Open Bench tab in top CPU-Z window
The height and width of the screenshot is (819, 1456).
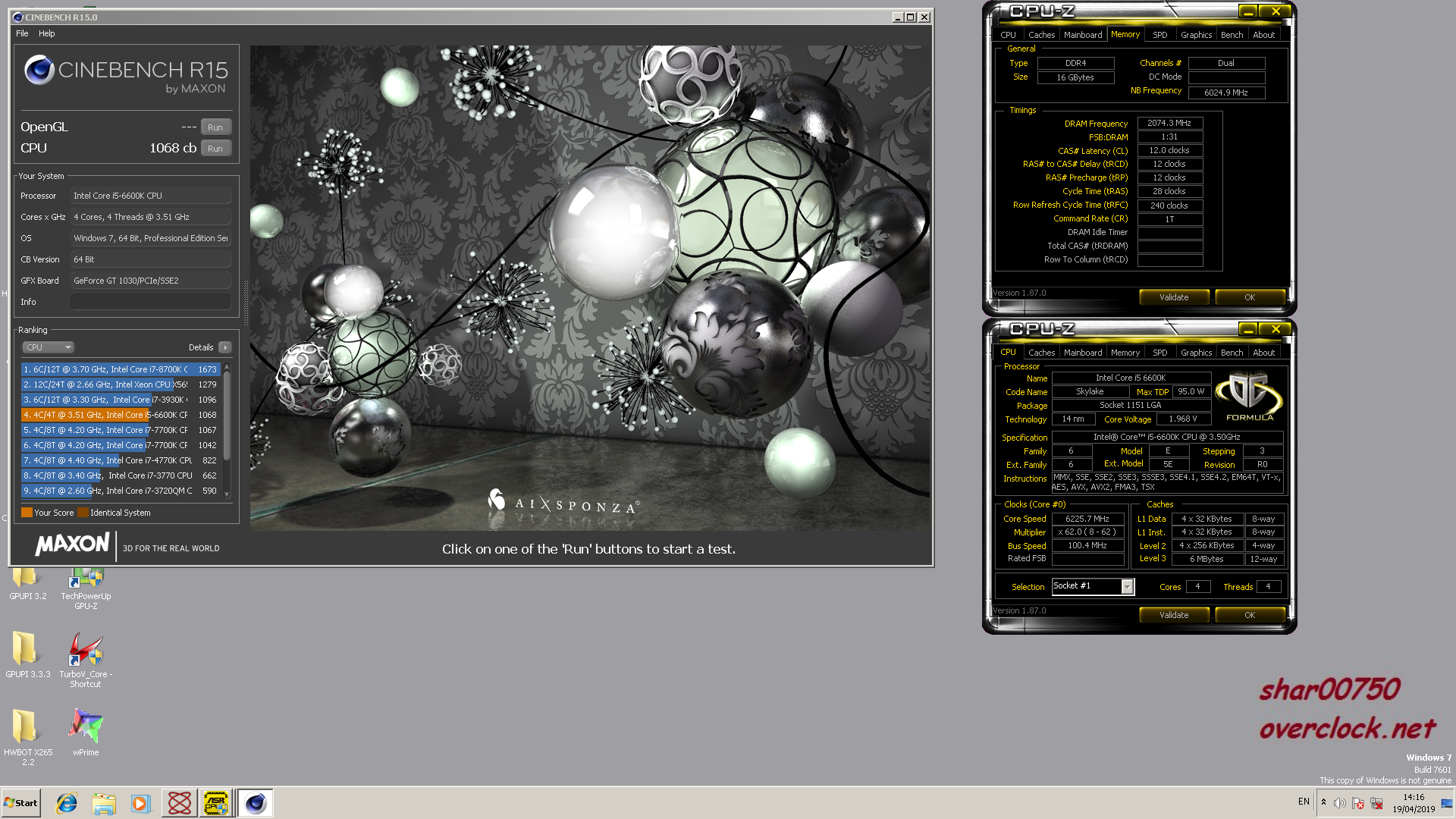[1232, 35]
